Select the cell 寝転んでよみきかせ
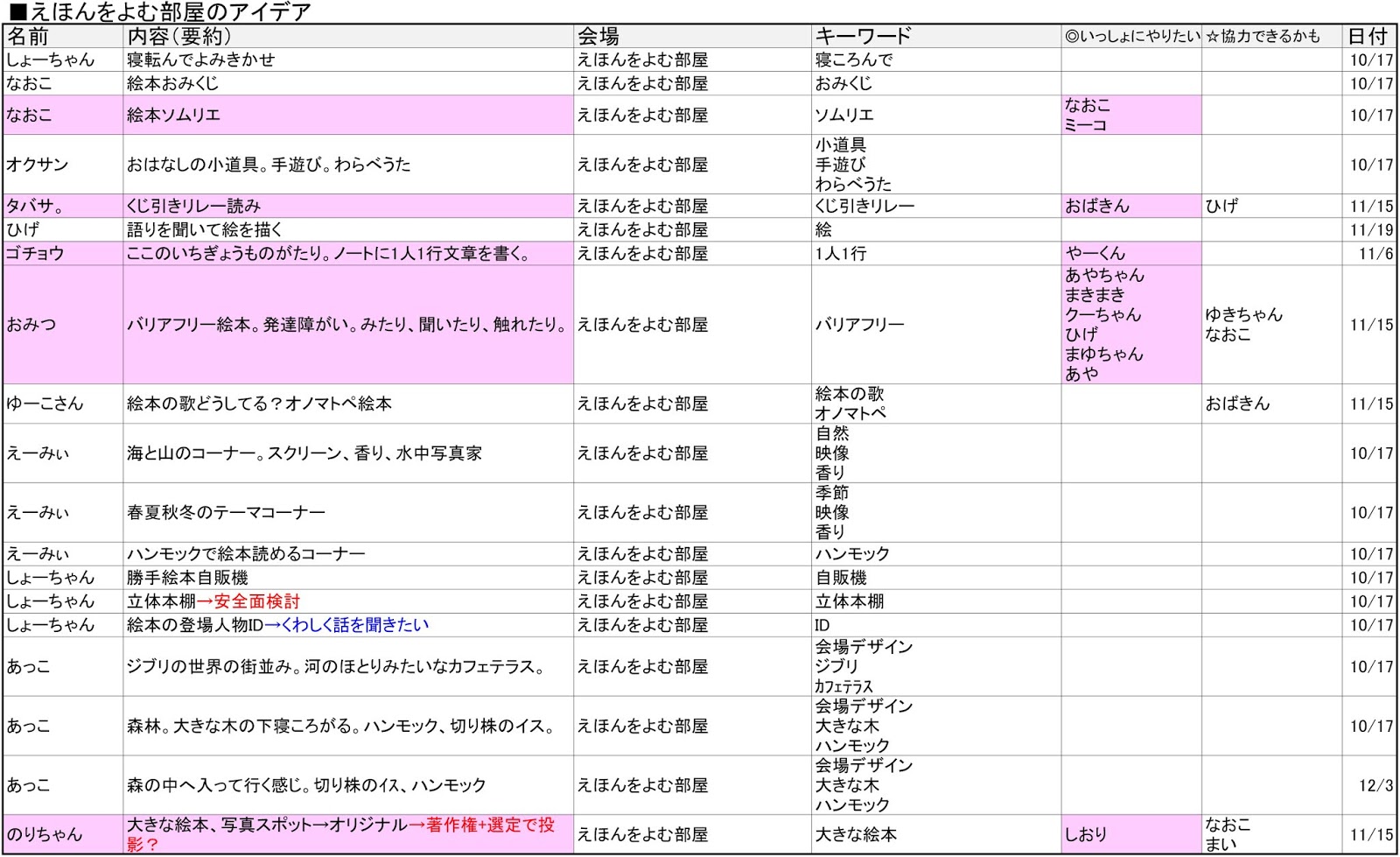Viewport: 1400px width, 857px height. click(348, 60)
